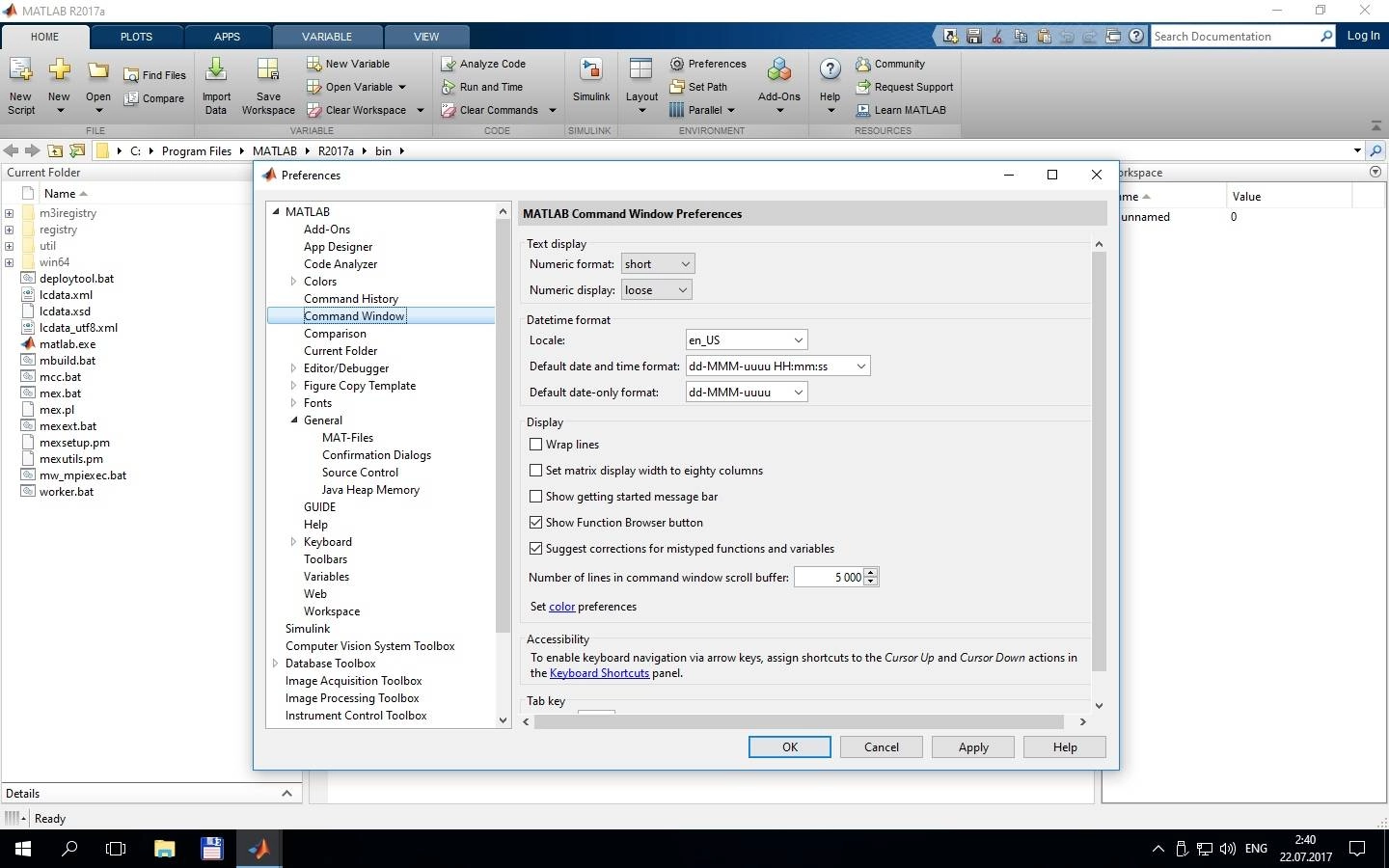Screen dimensions: 1389x868
Task: Click the preferences horizontal scrollbar
Action: pyautogui.click(x=799, y=721)
